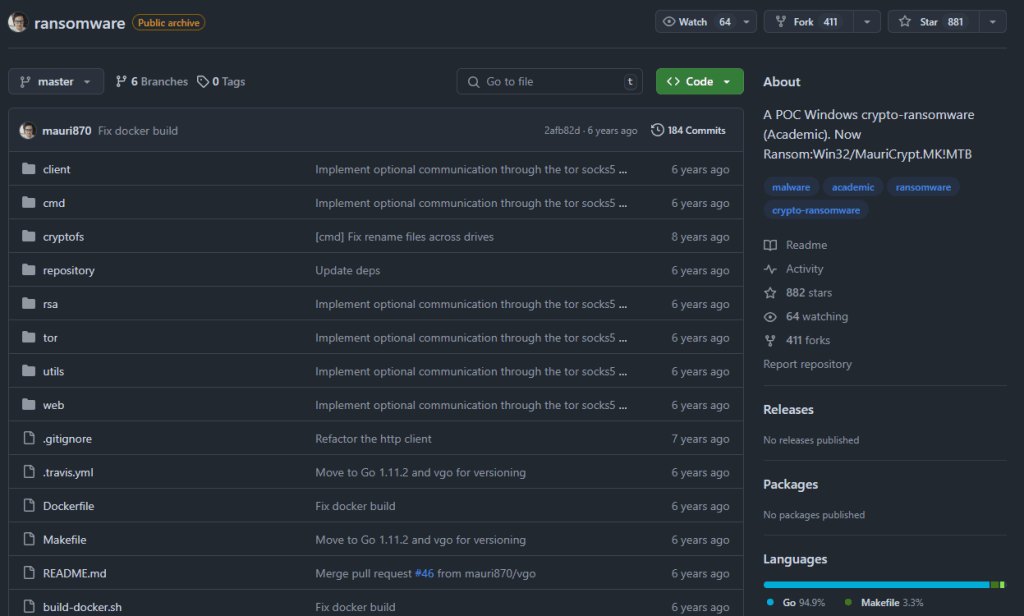Expand the Fork options dropdown arrow
Image resolution: width=1024 pixels, height=616 pixels.
[866, 22]
